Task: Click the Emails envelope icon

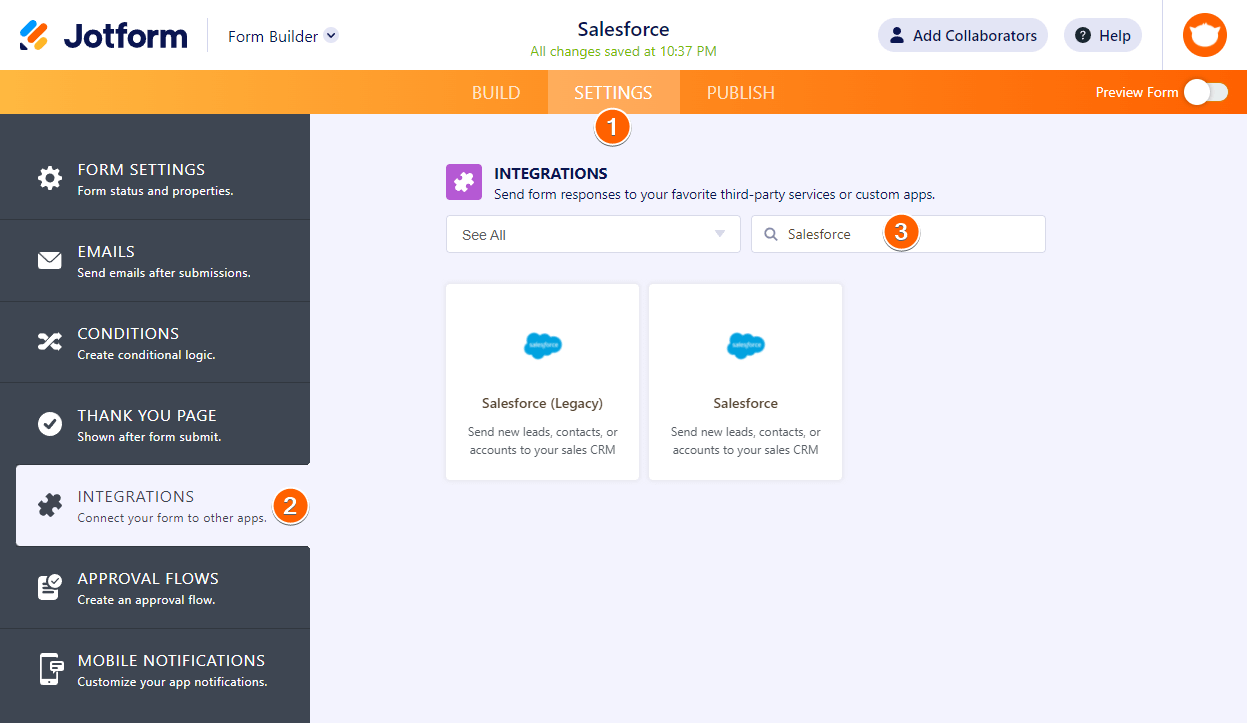Action: pyautogui.click(x=49, y=261)
